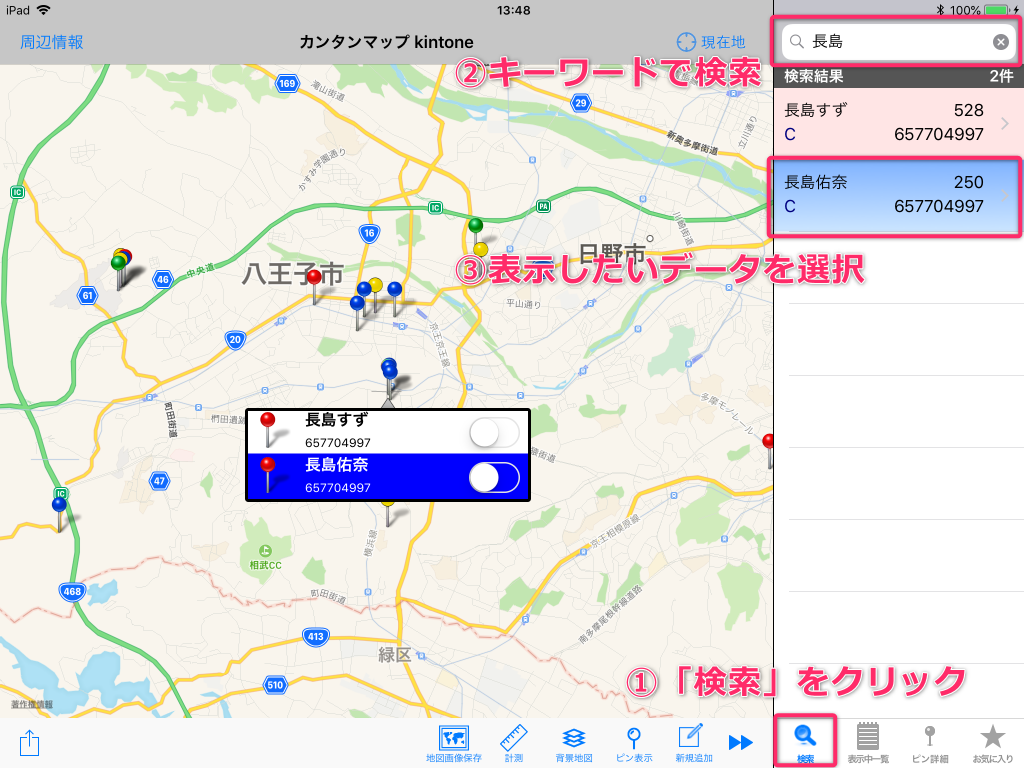This screenshot has height=768, width=1024.
Task: Enable the toggle for 長島すず
Action: pyautogui.click(x=496, y=434)
